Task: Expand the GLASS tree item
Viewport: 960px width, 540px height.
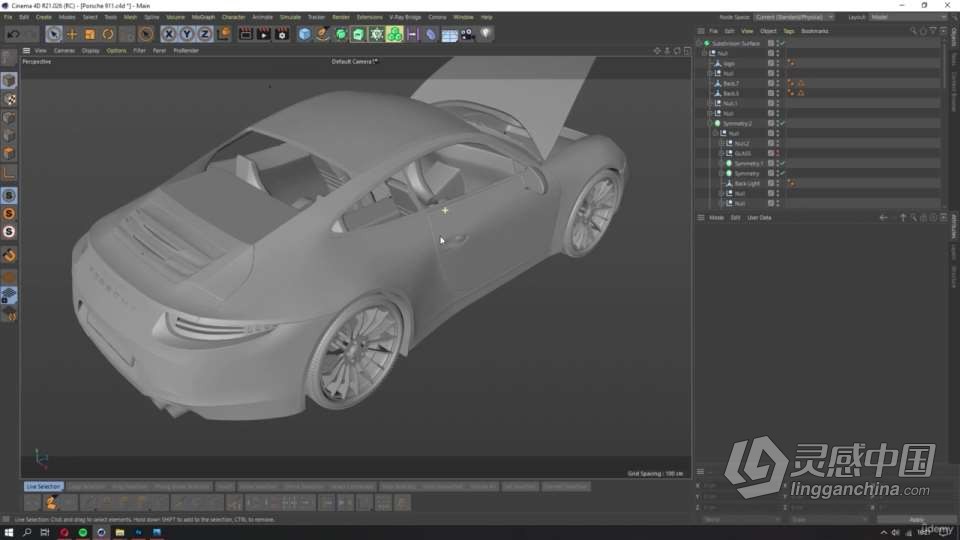Action: point(721,154)
